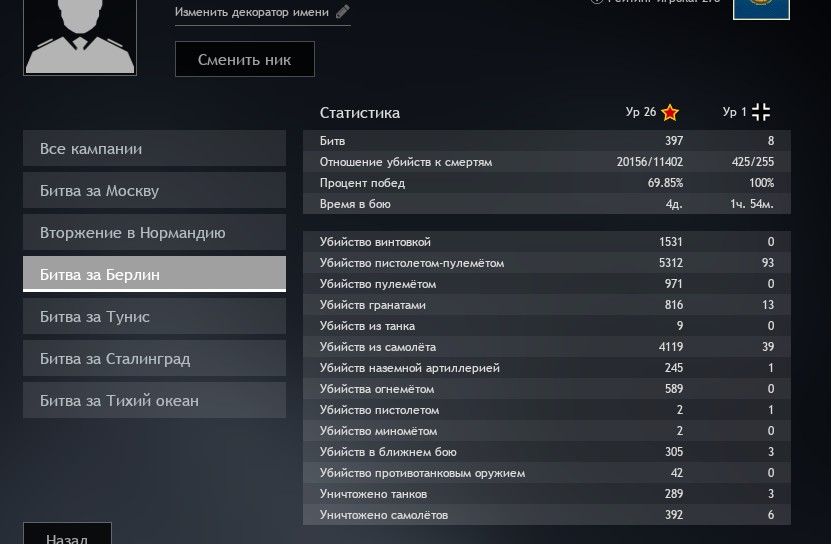Click the player avatar silhouette

[80, 35]
